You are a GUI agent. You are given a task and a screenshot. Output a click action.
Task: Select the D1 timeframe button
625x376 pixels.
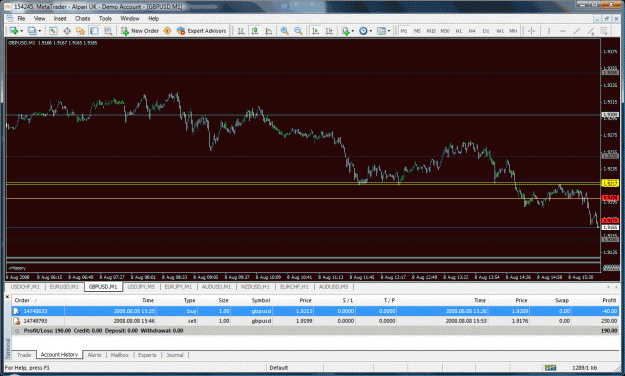[x=486, y=31]
